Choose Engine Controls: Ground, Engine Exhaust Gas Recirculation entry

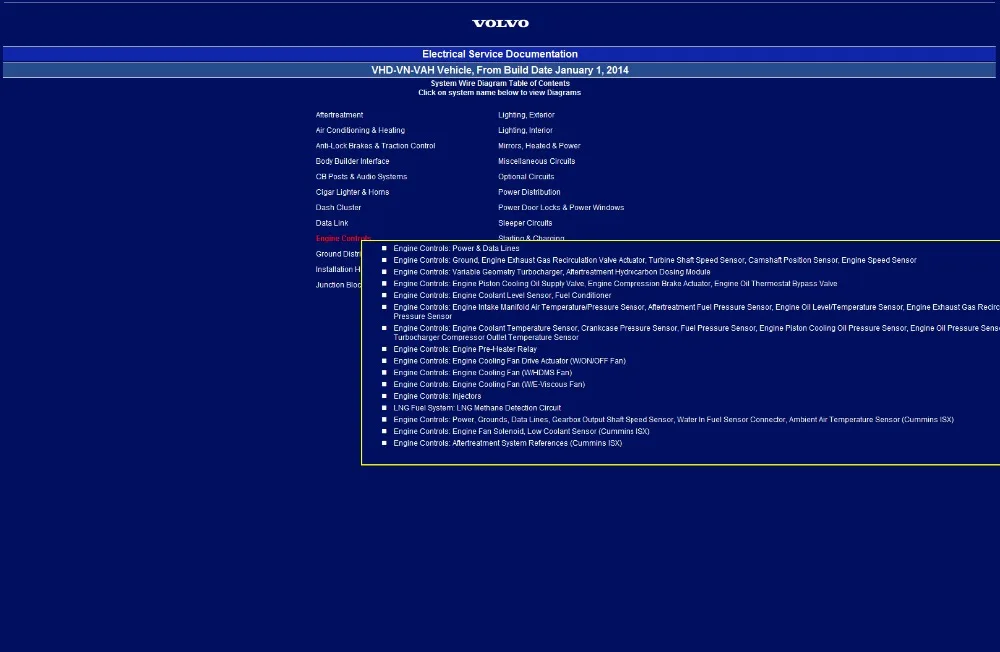point(654,260)
